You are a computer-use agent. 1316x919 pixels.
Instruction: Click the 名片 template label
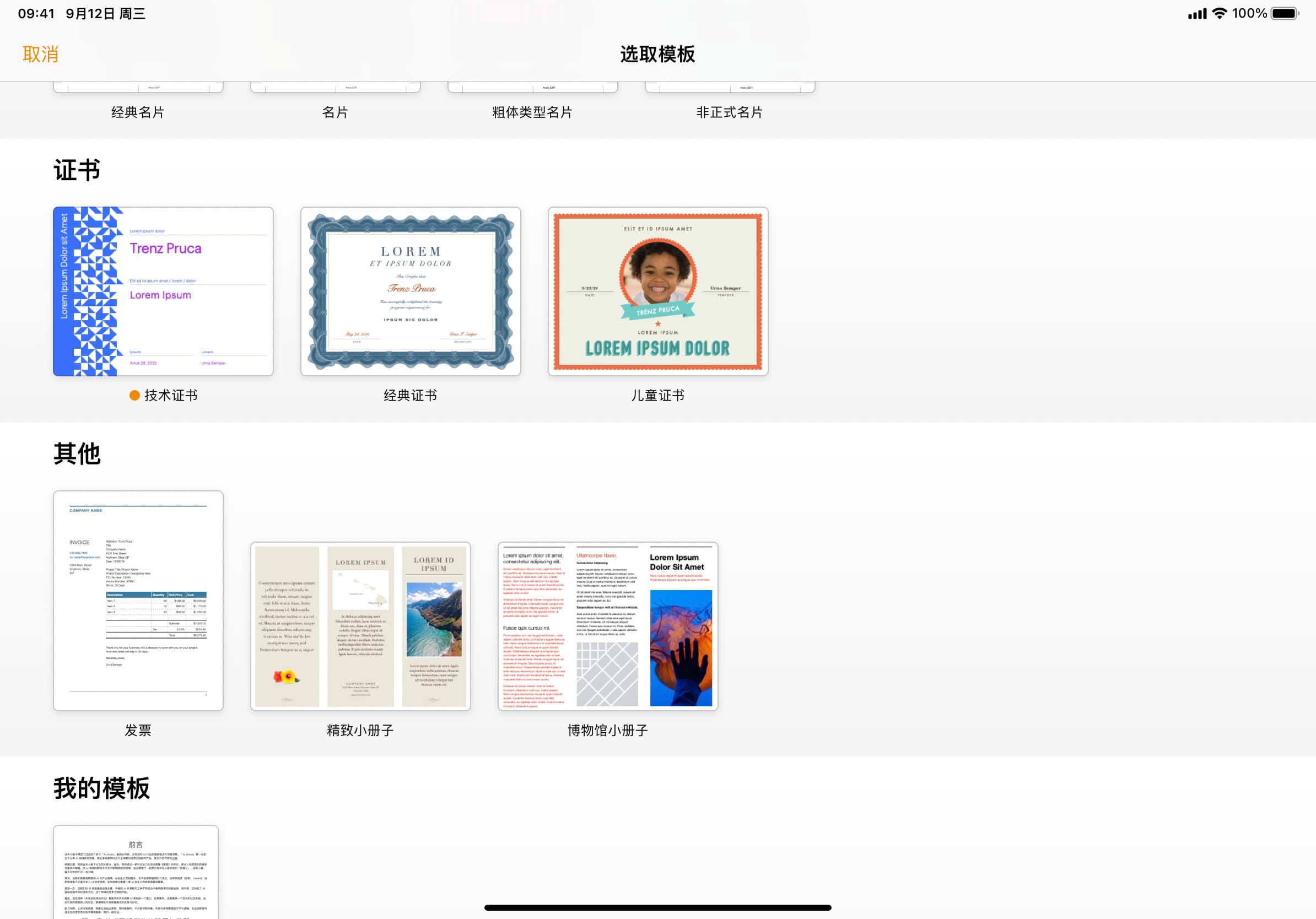[335, 112]
